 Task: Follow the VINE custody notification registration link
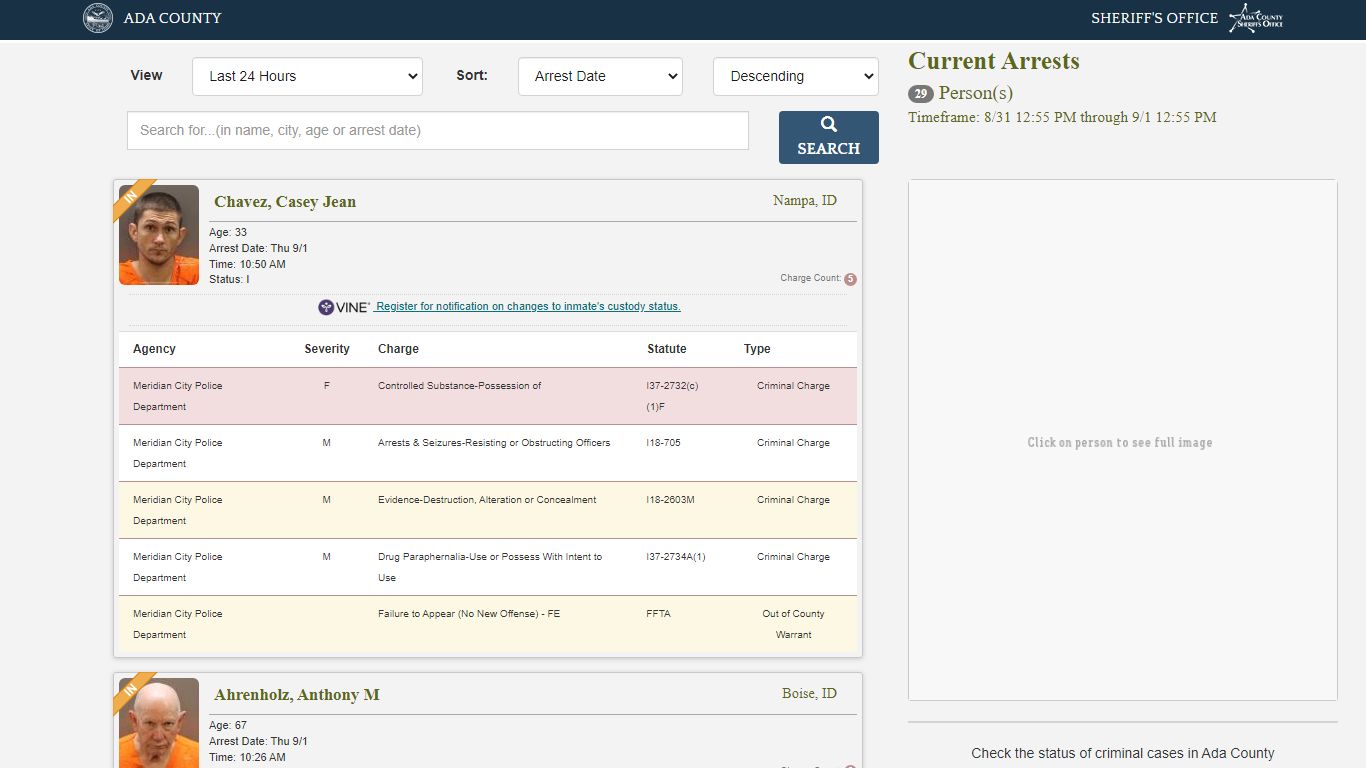pyautogui.click(x=527, y=307)
